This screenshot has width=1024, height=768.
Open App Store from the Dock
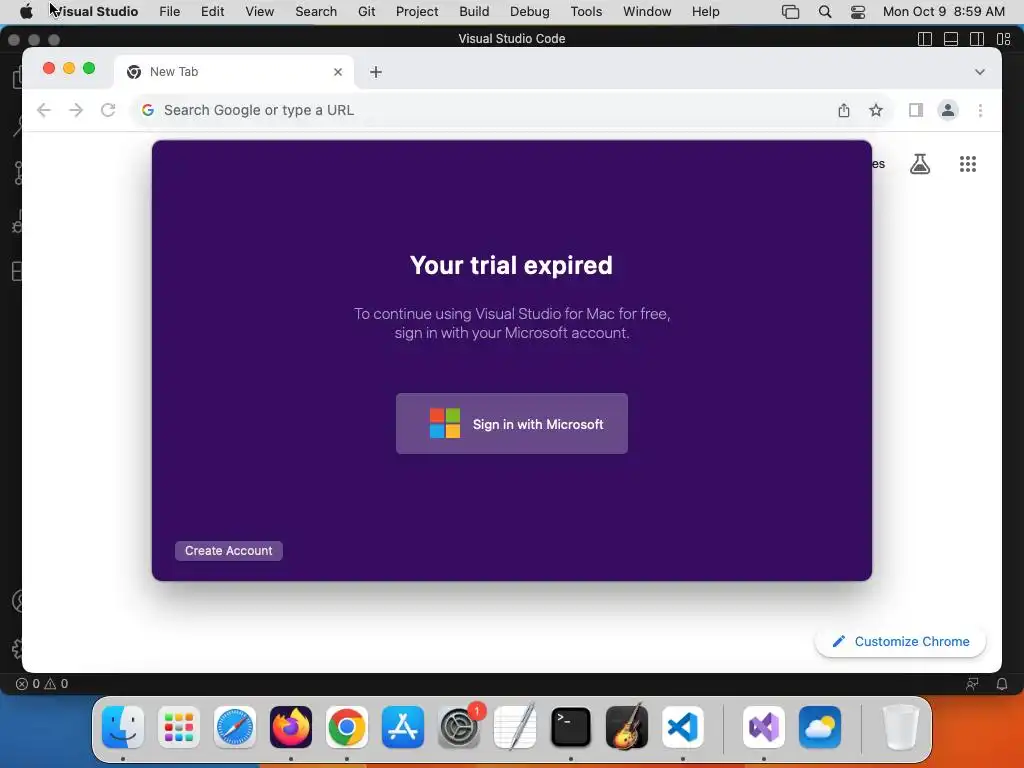(x=403, y=726)
